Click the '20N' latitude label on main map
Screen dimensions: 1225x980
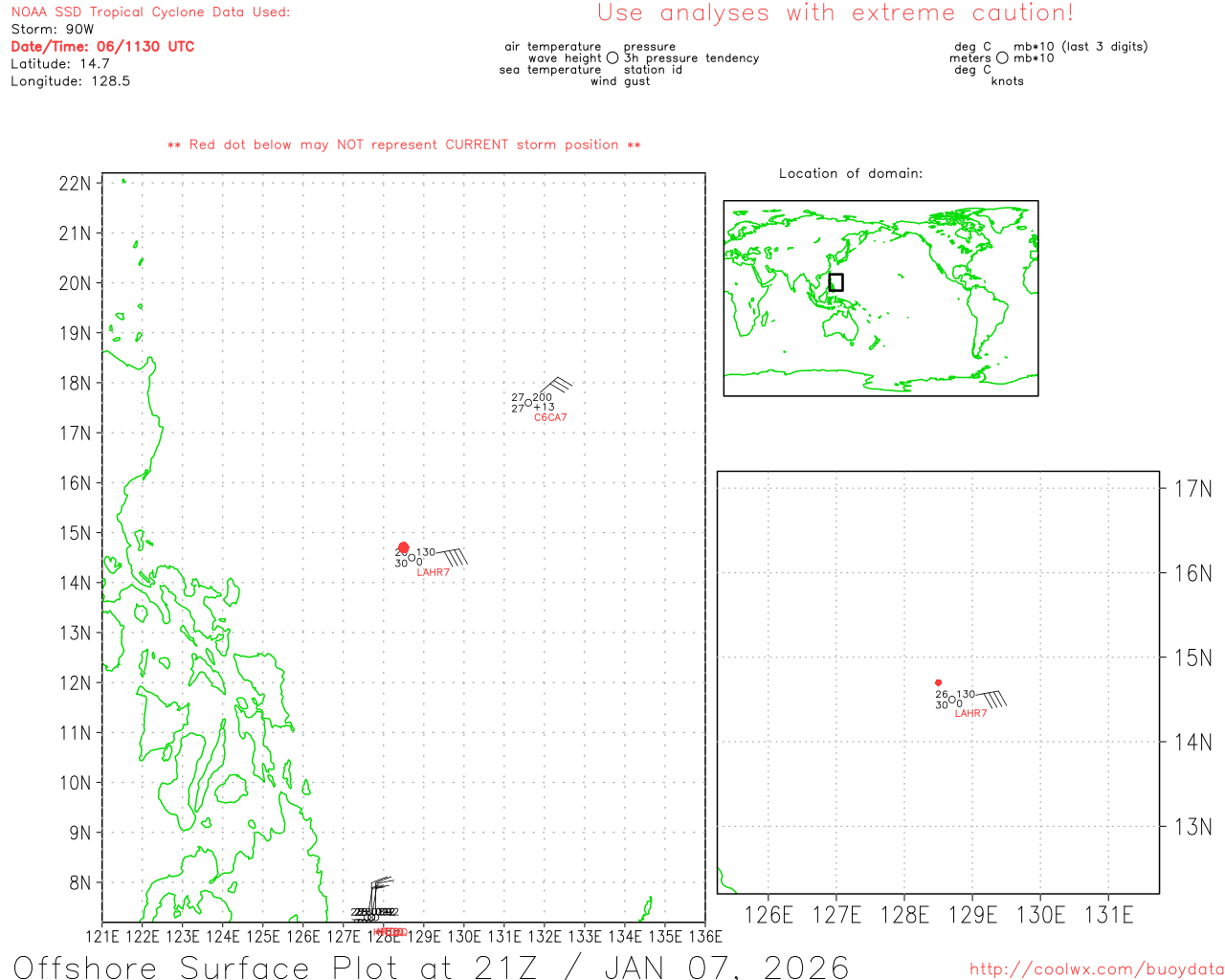click(75, 283)
